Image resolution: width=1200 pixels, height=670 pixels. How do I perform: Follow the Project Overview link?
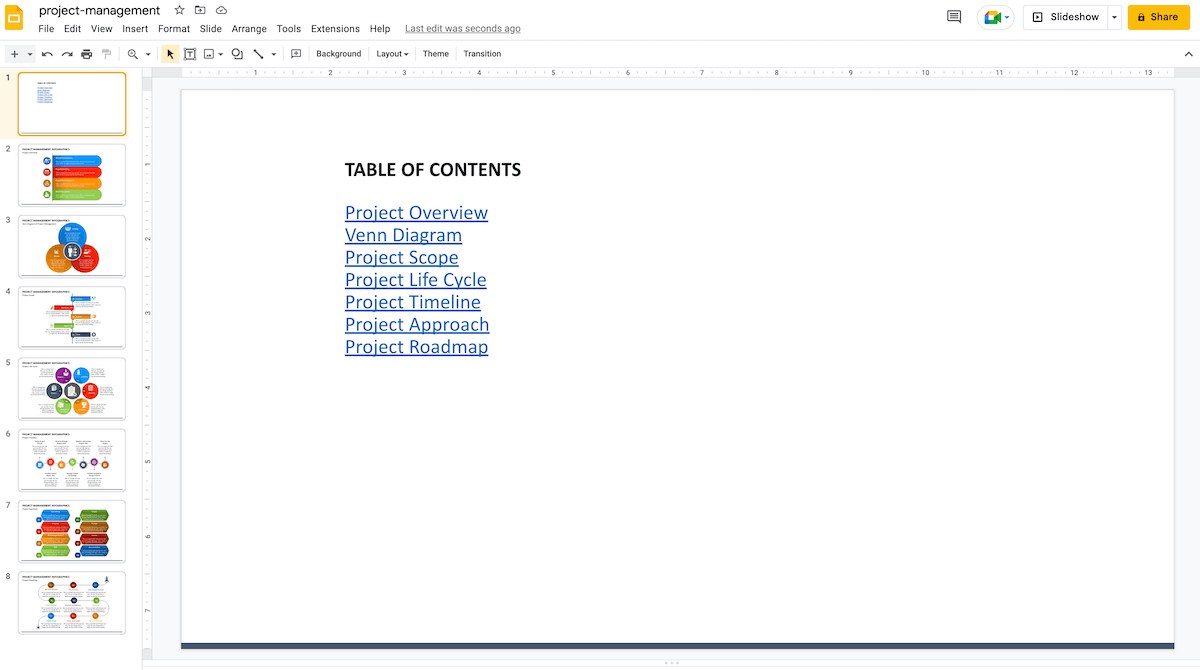[x=416, y=213]
